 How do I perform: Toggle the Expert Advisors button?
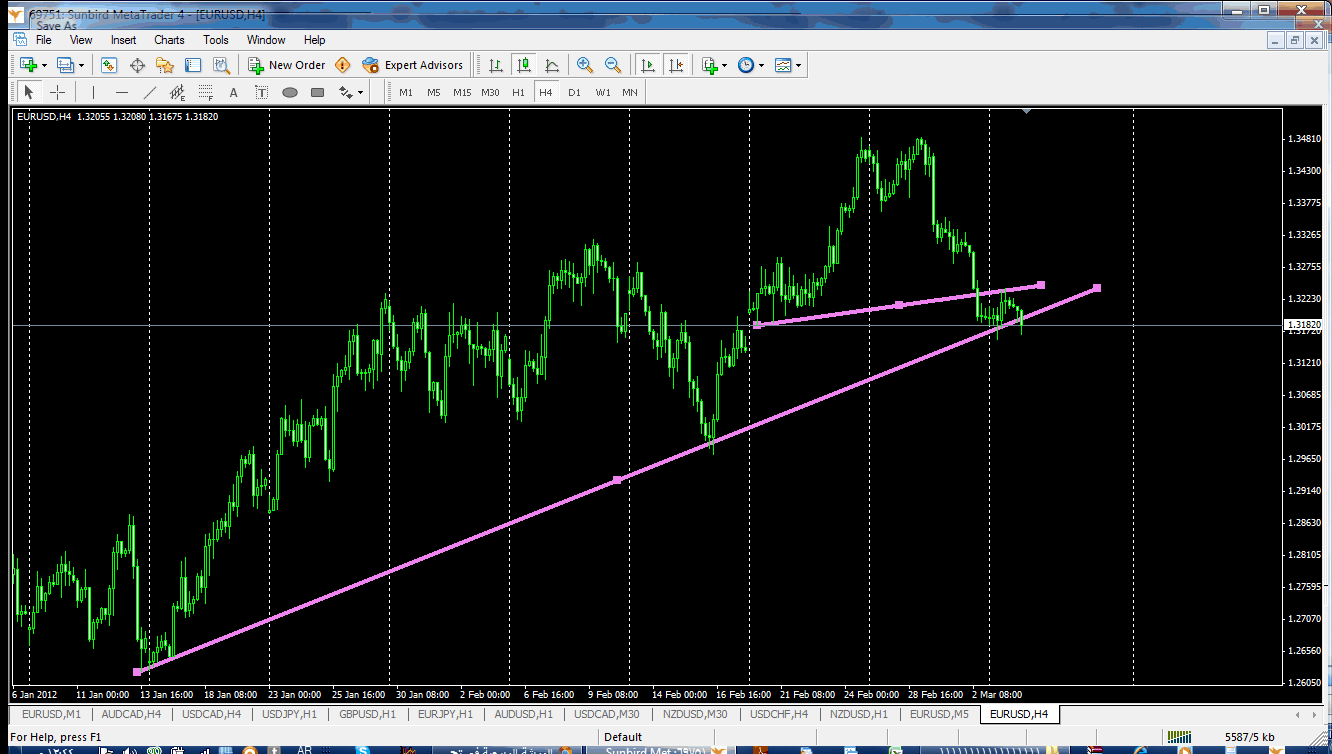click(413, 65)
